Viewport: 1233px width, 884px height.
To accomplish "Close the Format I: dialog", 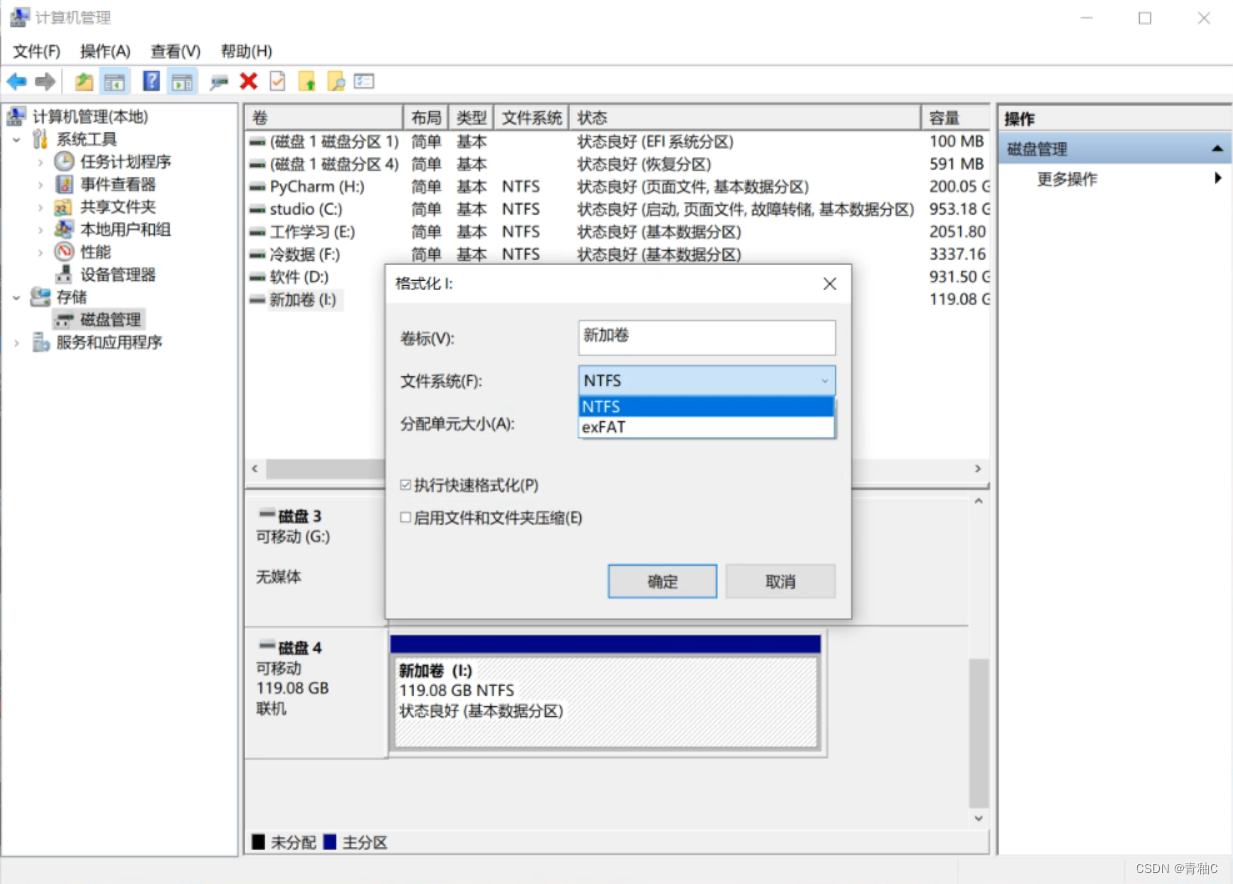I will pos(829,284).
